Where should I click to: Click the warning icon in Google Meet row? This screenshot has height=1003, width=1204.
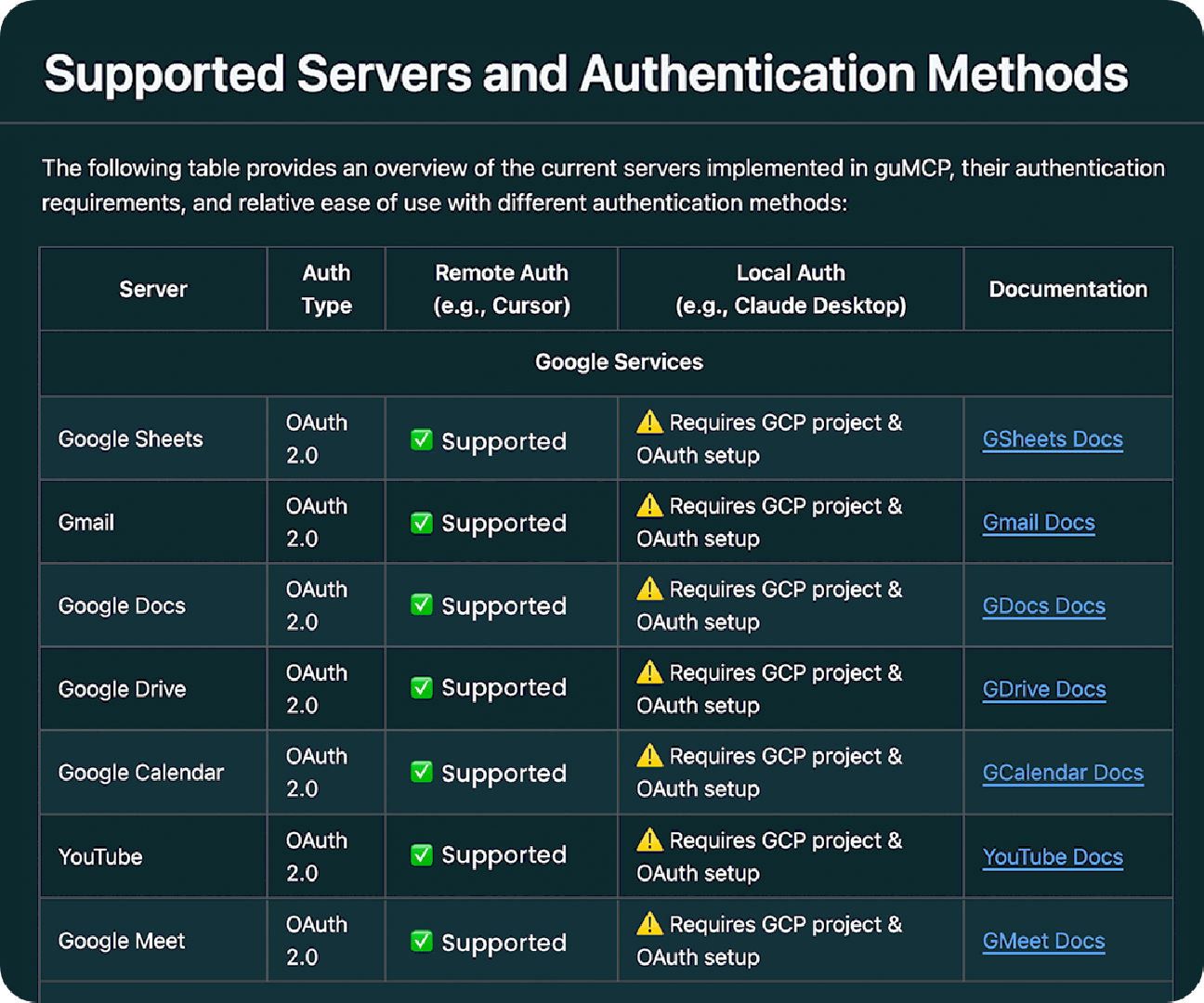[649, 923]
